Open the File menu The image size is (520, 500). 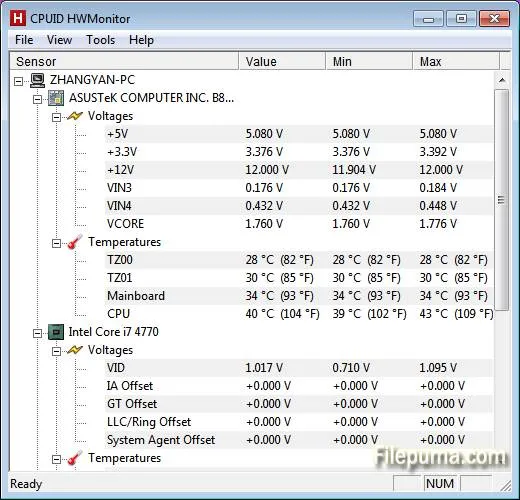[24, 40]
